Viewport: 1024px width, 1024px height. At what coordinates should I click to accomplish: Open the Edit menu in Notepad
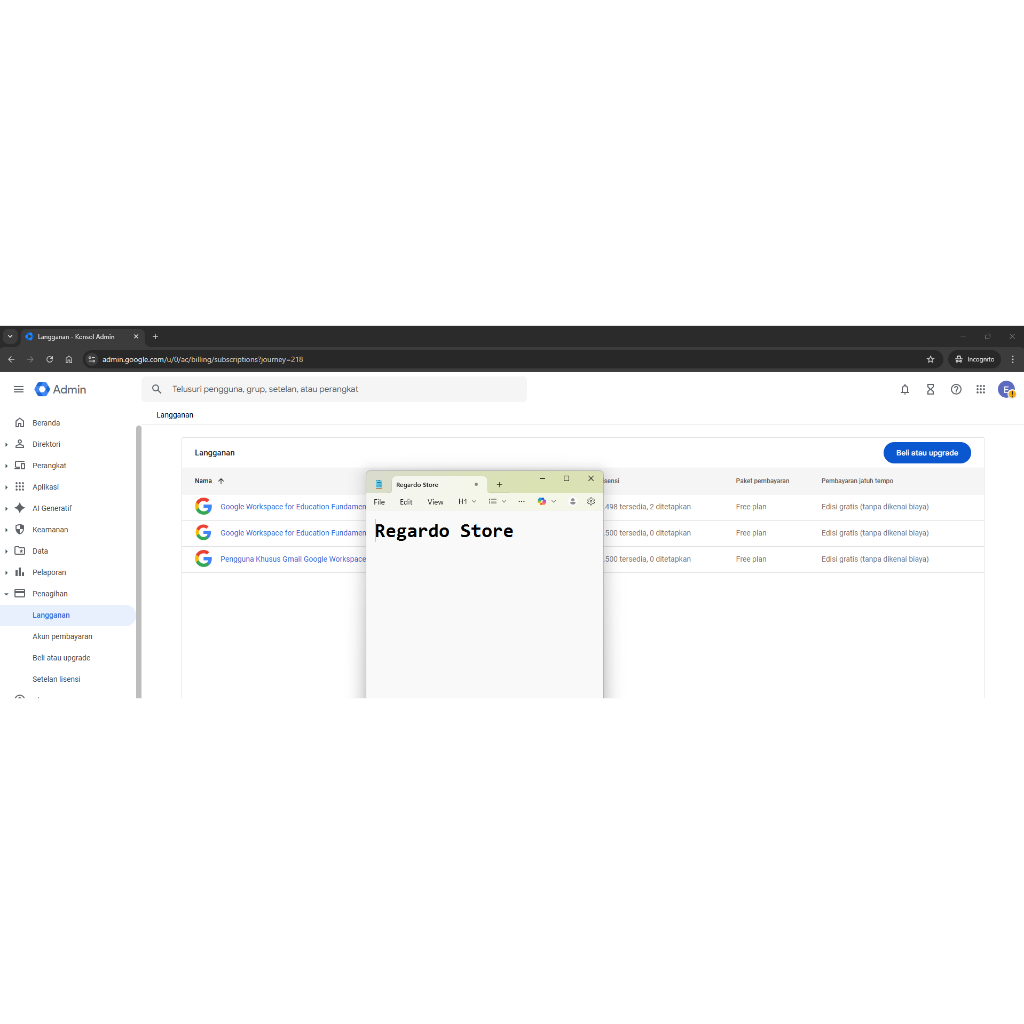point(406,501)
